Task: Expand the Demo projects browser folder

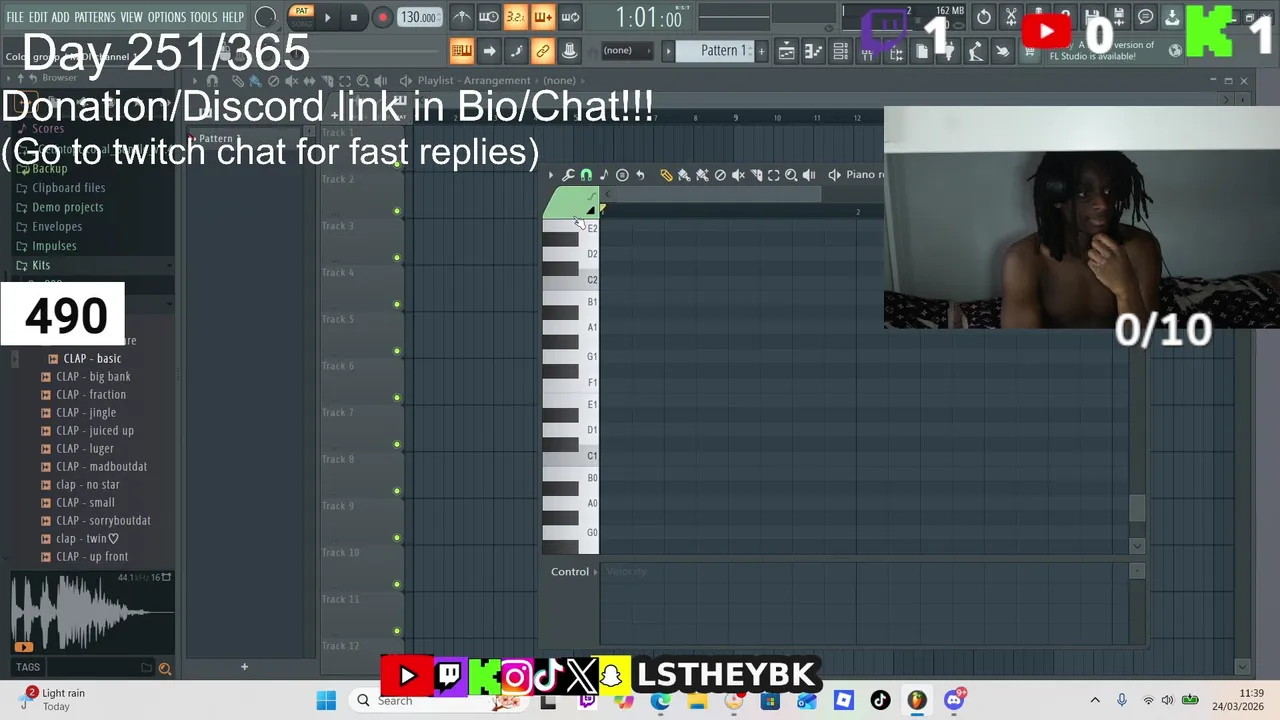Action: (x=67, y=207)
